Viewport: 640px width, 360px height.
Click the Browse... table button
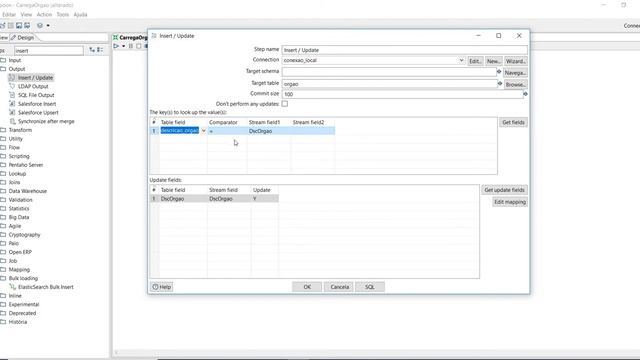point(515,84)
